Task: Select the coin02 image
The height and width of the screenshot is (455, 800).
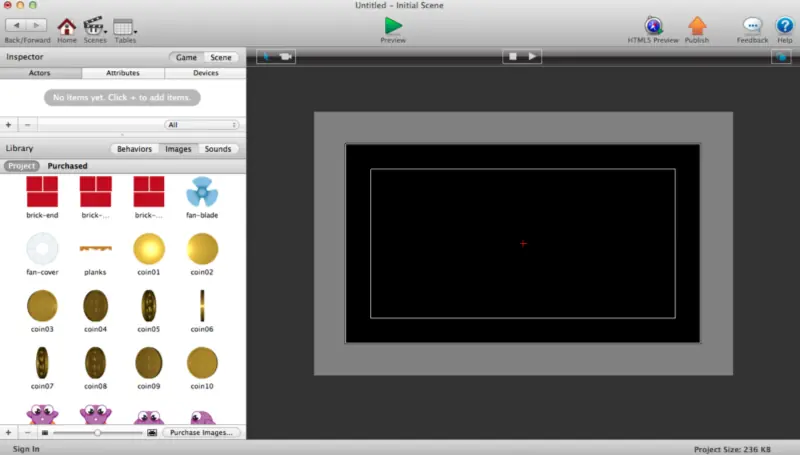Action: (202, 254)
